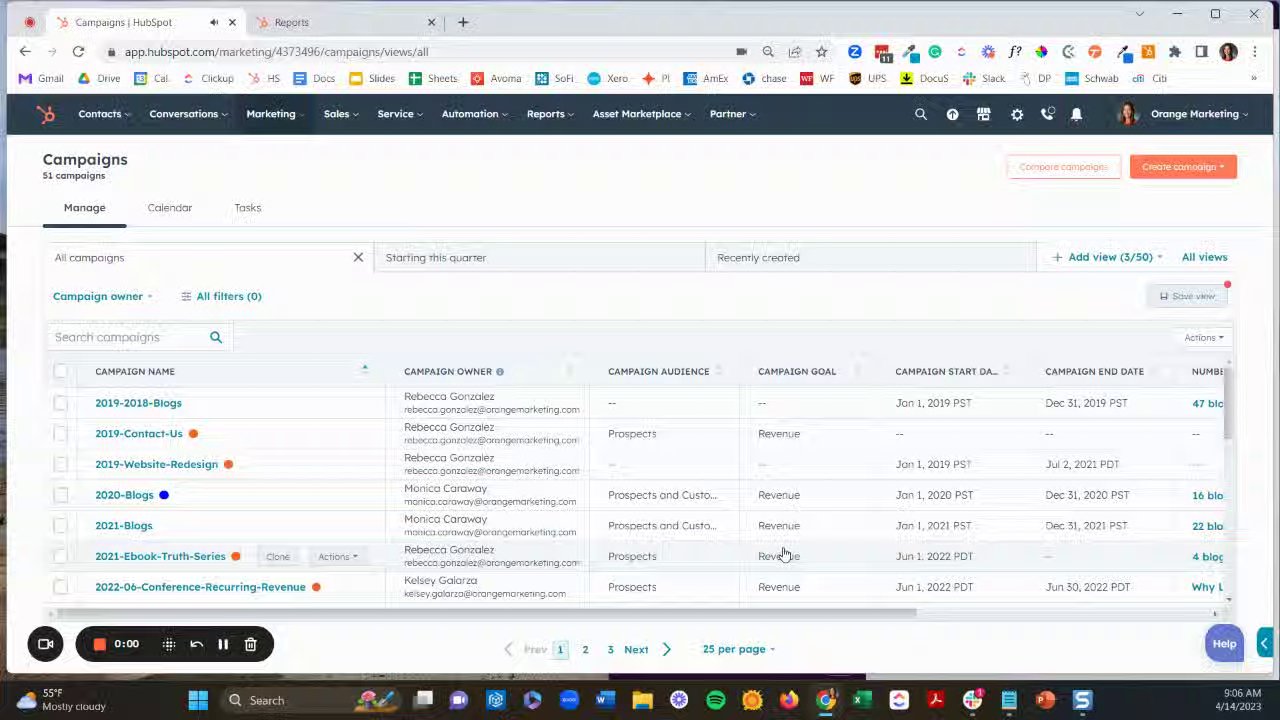
Task: Click the Compare campaigns button
Action: pyautogui.click(x=1063, y=167)
